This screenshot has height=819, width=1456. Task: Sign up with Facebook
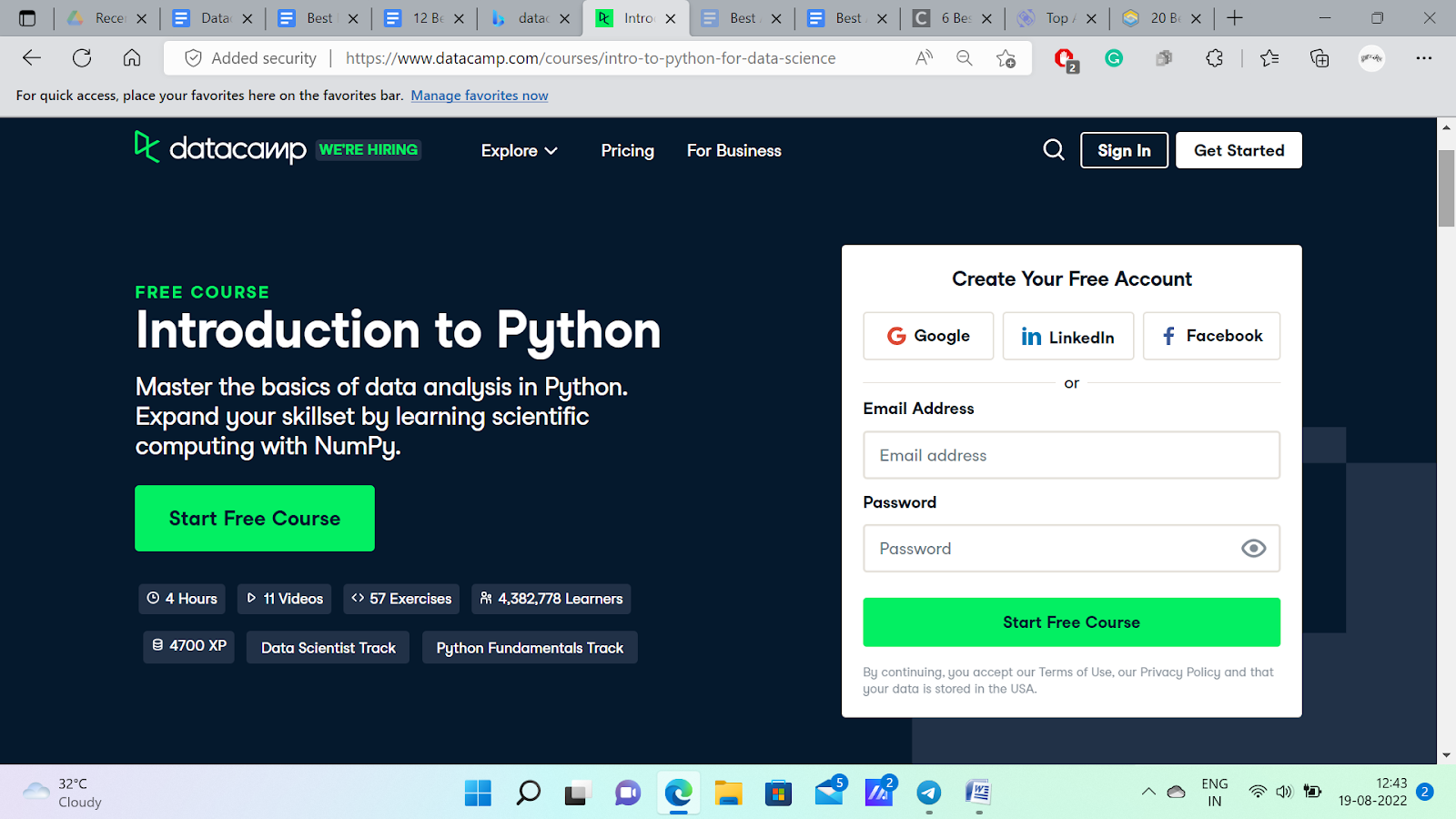1211,336
